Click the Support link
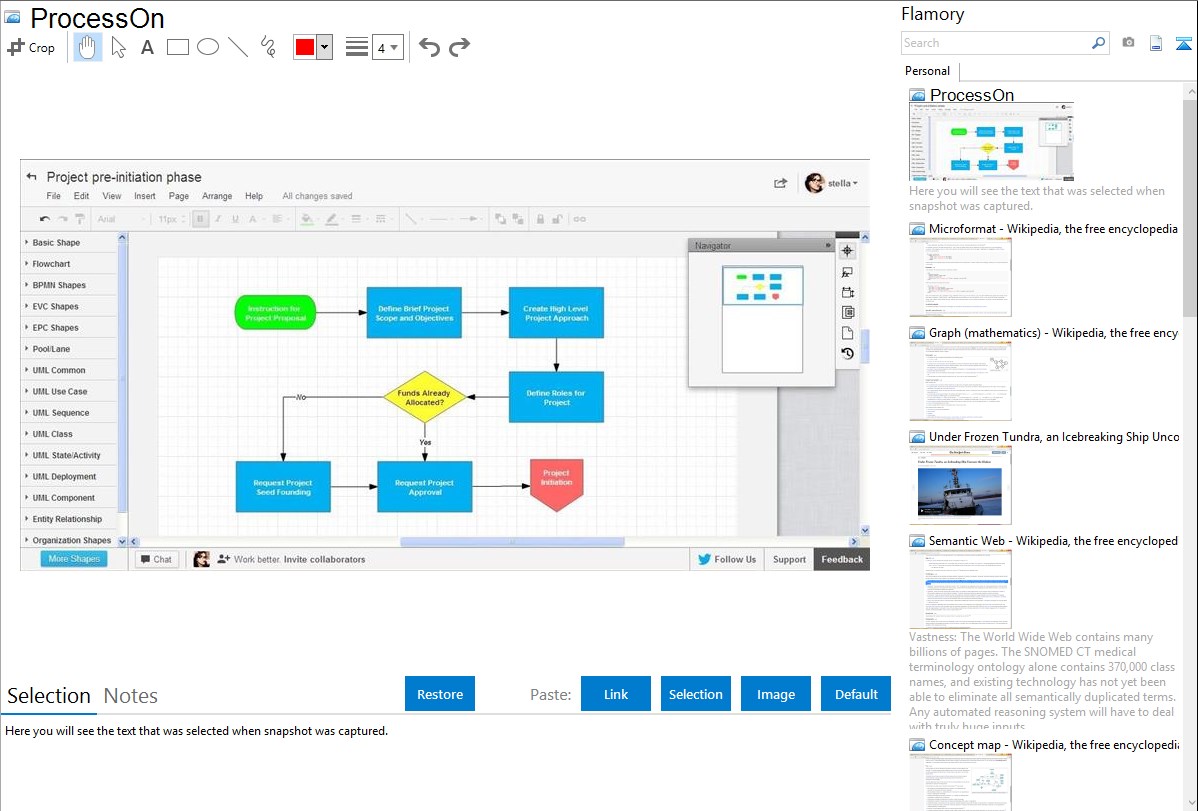Viewport: 1198px width, 811px height. (789, 560)
